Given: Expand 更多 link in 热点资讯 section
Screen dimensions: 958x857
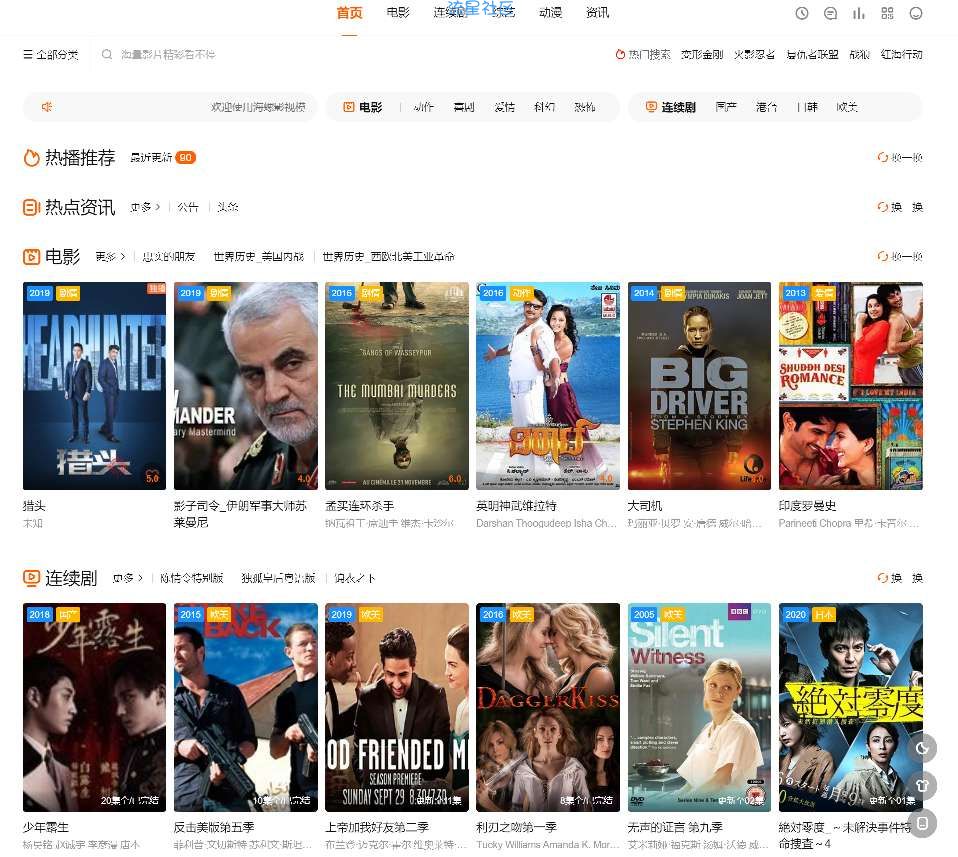Looking at the screenshot, I should coord(145,207).
